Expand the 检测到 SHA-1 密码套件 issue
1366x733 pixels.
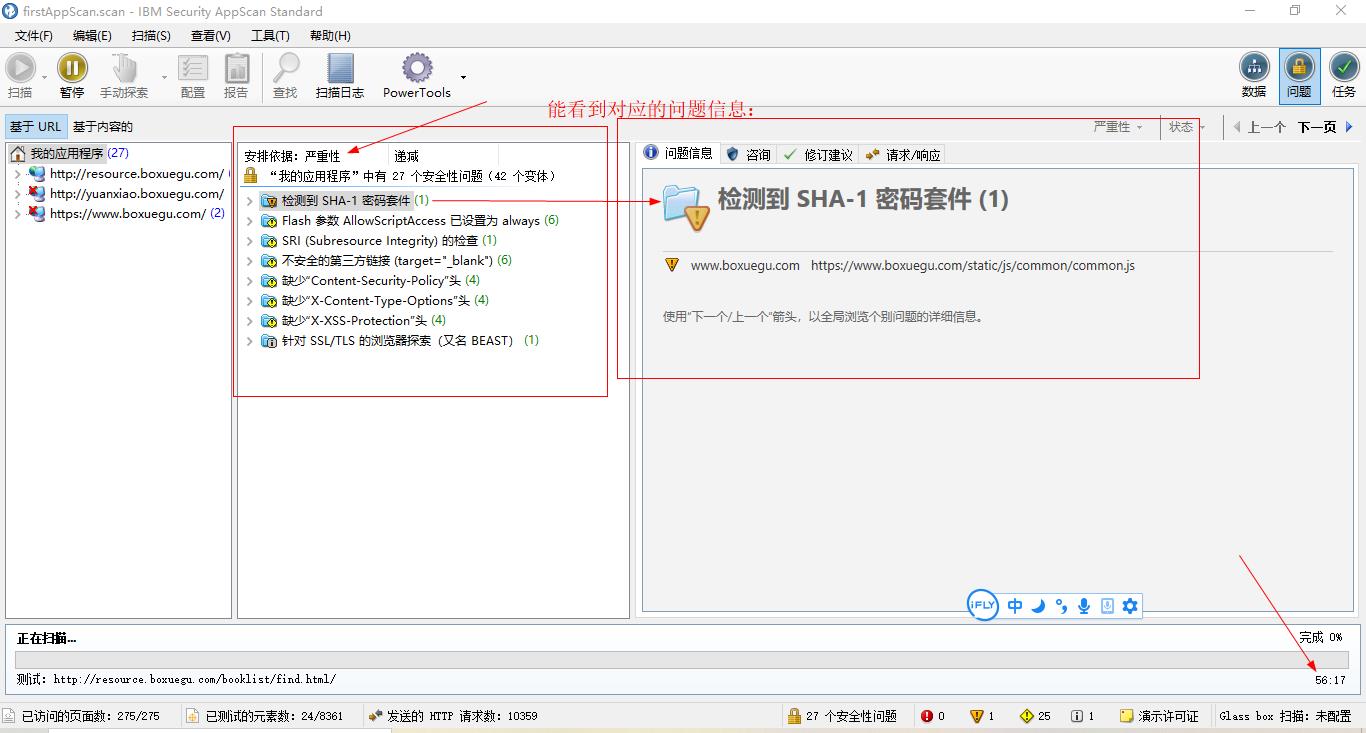(x=249, y=201)
